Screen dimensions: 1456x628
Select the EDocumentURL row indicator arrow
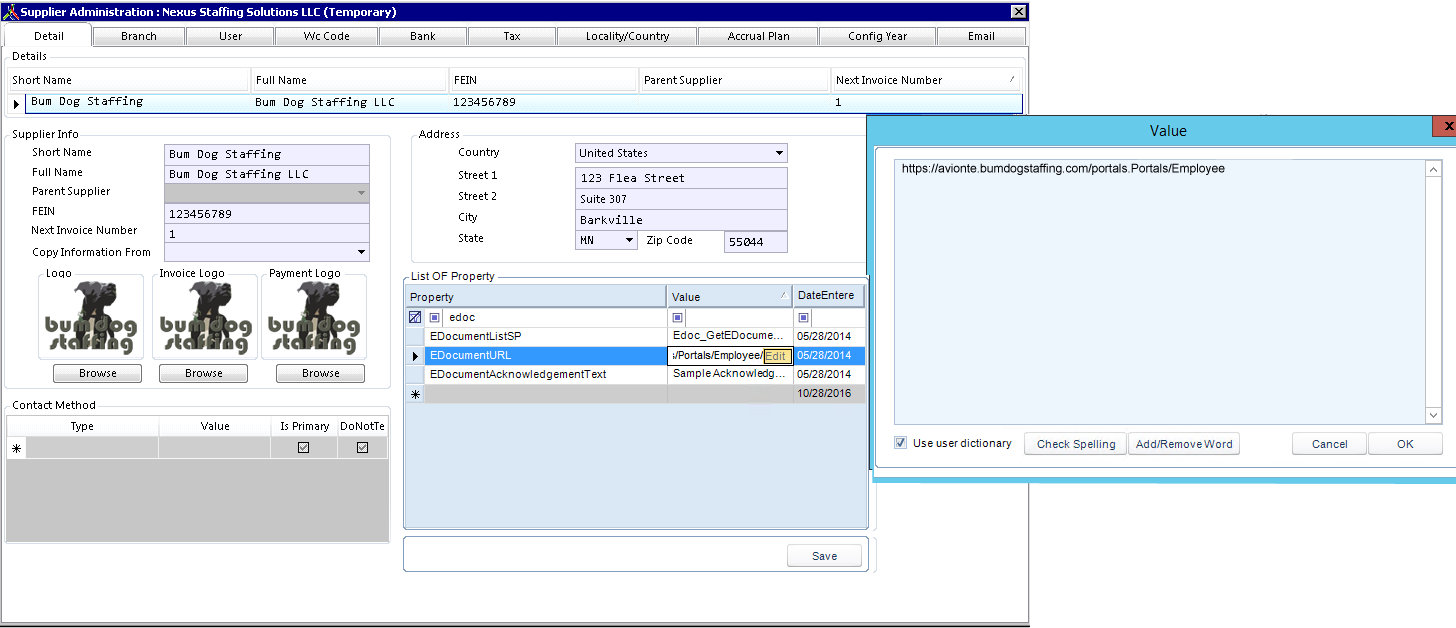click(x=415, y=356)
